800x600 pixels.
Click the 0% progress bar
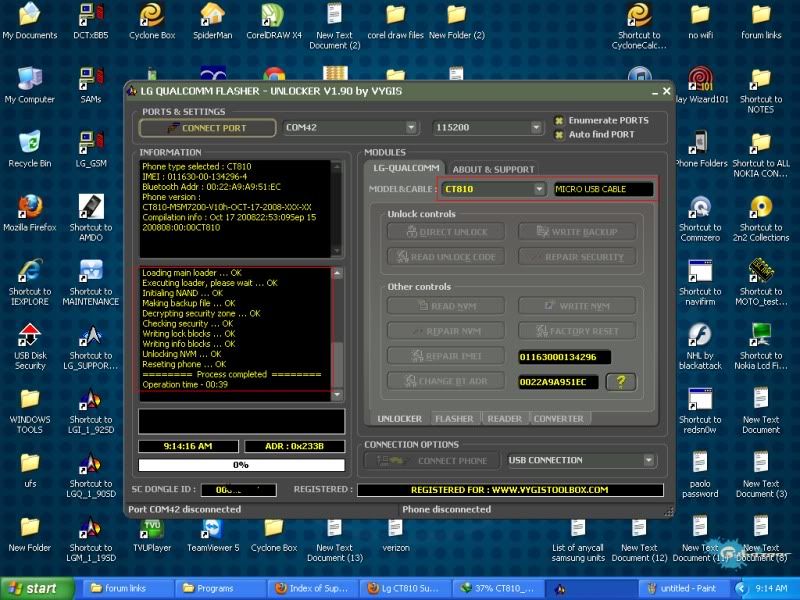click(241, 465)
